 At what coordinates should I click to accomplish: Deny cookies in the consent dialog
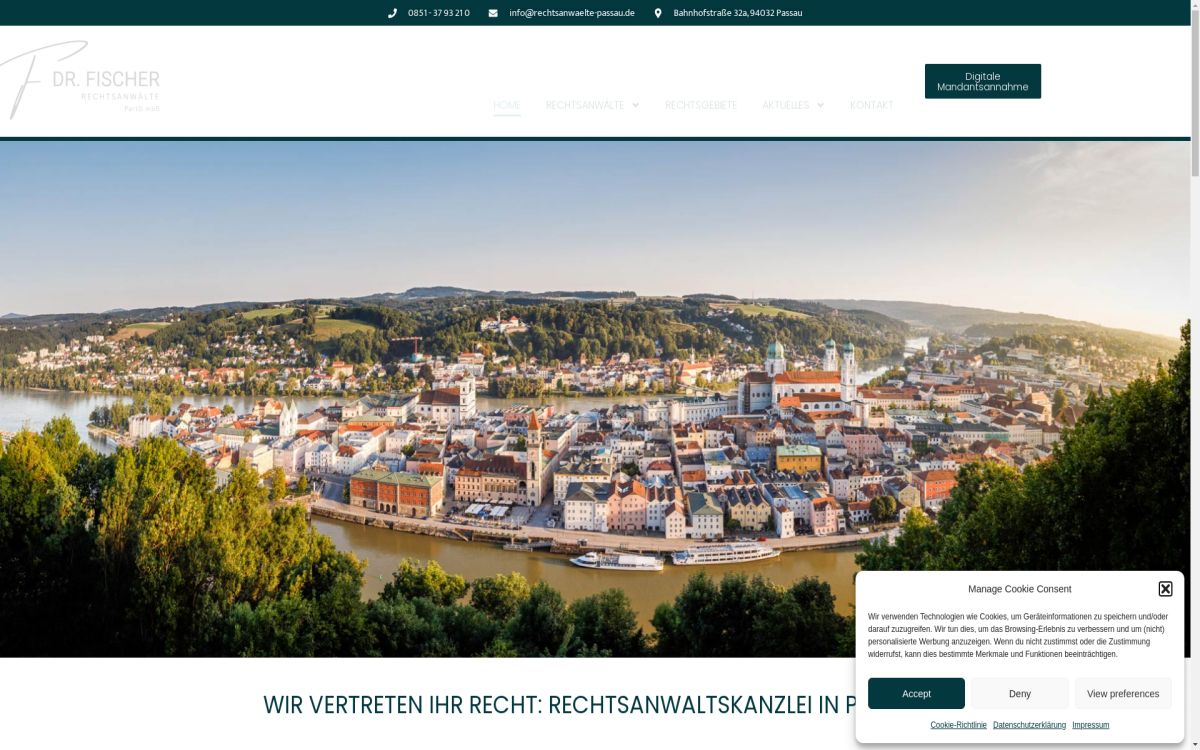(1019, 693)
